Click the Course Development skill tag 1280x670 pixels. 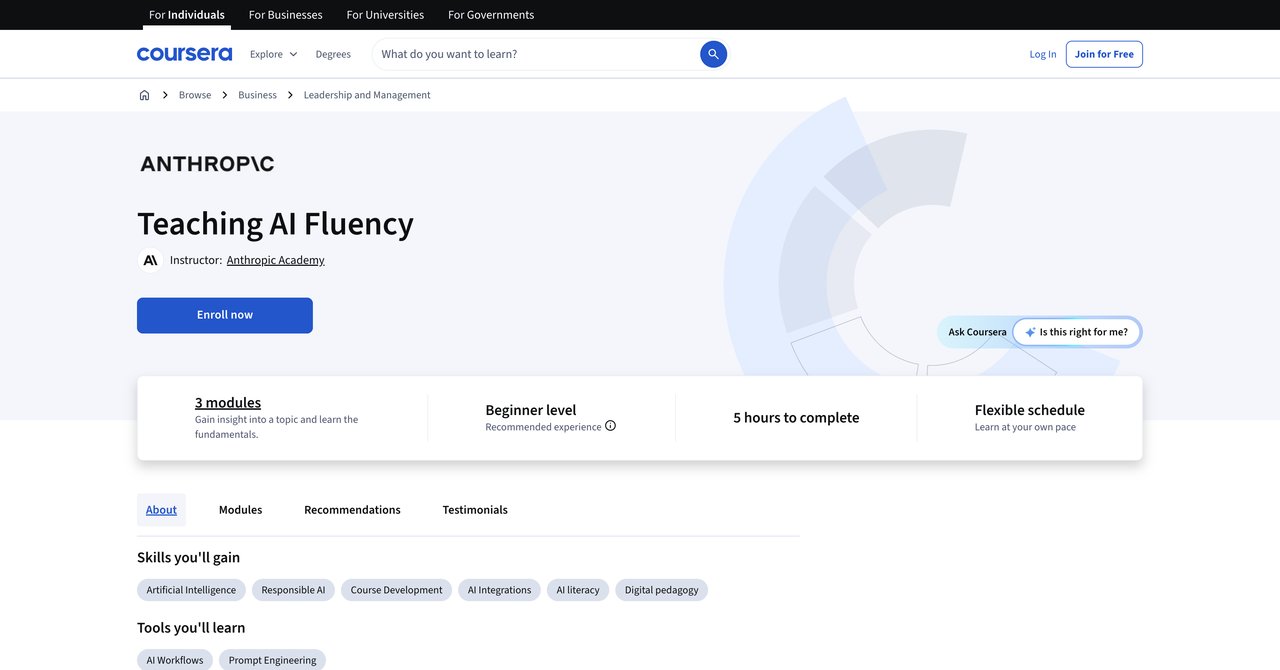[x=396, y=590]
